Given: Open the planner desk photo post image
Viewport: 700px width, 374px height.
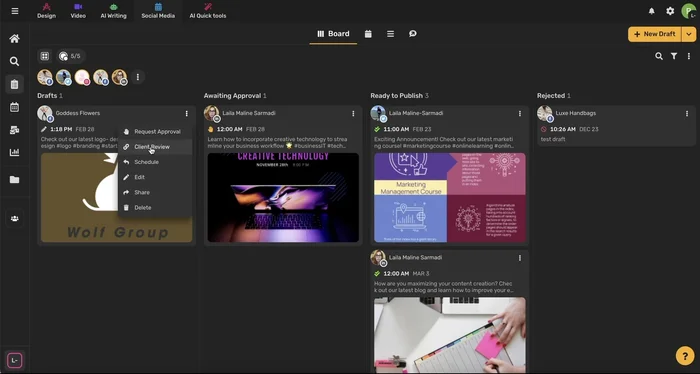Looking at the screenshot, I should pos(450,335).
